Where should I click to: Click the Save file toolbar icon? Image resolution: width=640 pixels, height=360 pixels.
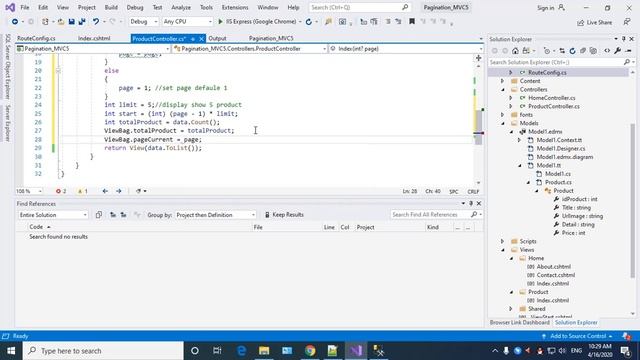[x=71, y=22]
